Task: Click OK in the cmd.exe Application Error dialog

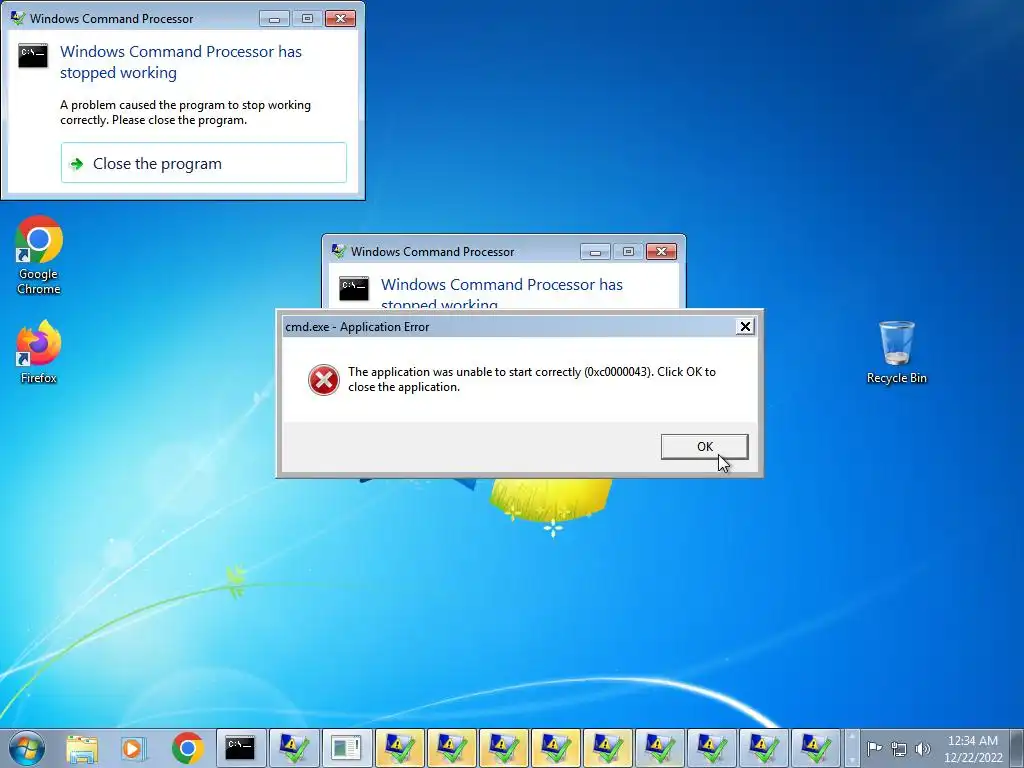Action: (704, 447)
